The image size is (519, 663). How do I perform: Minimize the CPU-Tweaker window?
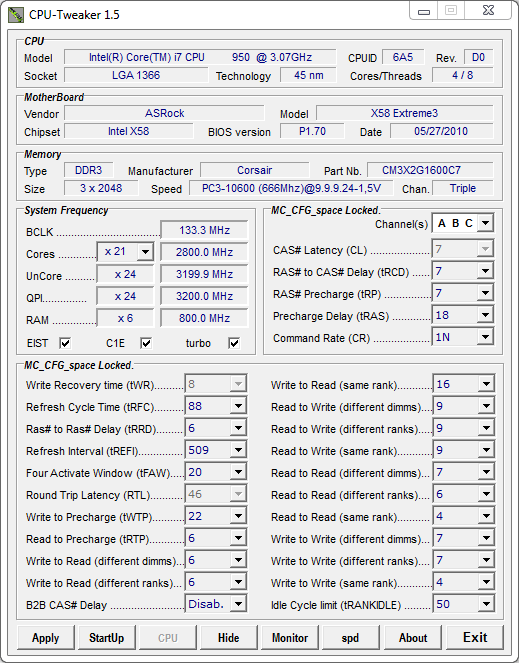pos(423,10)
